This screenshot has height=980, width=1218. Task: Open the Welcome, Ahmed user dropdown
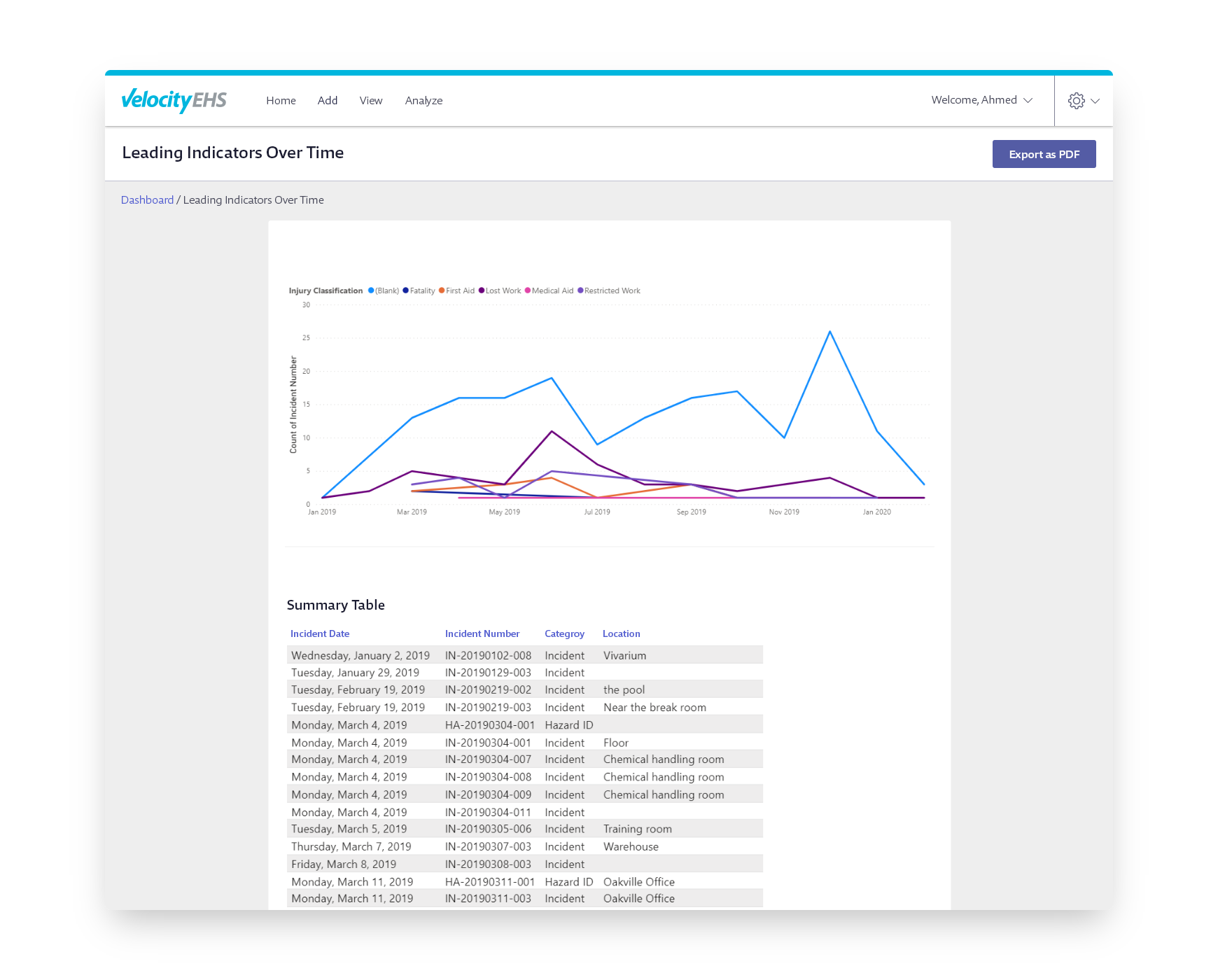point(981,100)
